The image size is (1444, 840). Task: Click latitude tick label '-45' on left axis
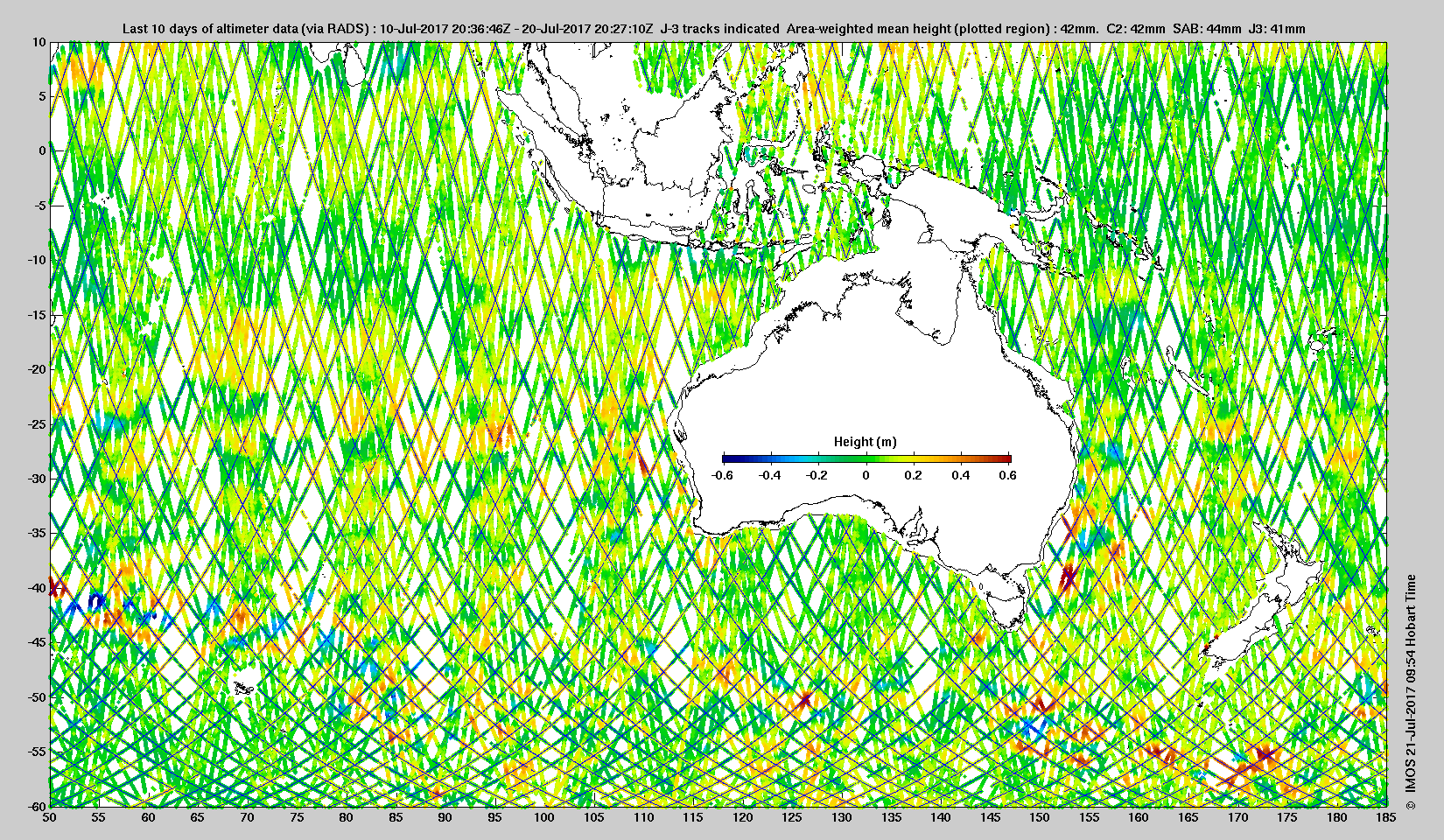point(36,642)
